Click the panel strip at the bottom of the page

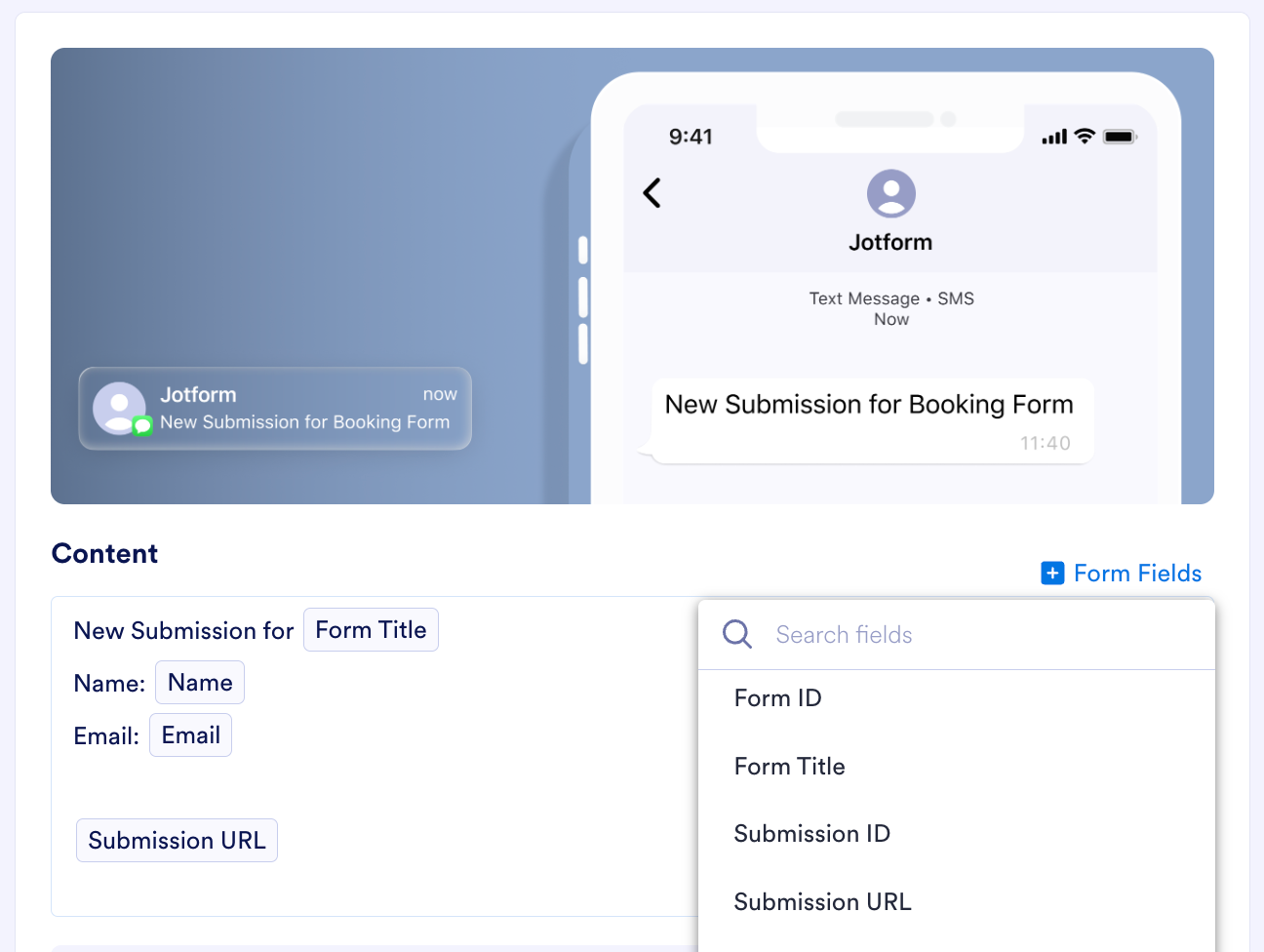point(371,946)
